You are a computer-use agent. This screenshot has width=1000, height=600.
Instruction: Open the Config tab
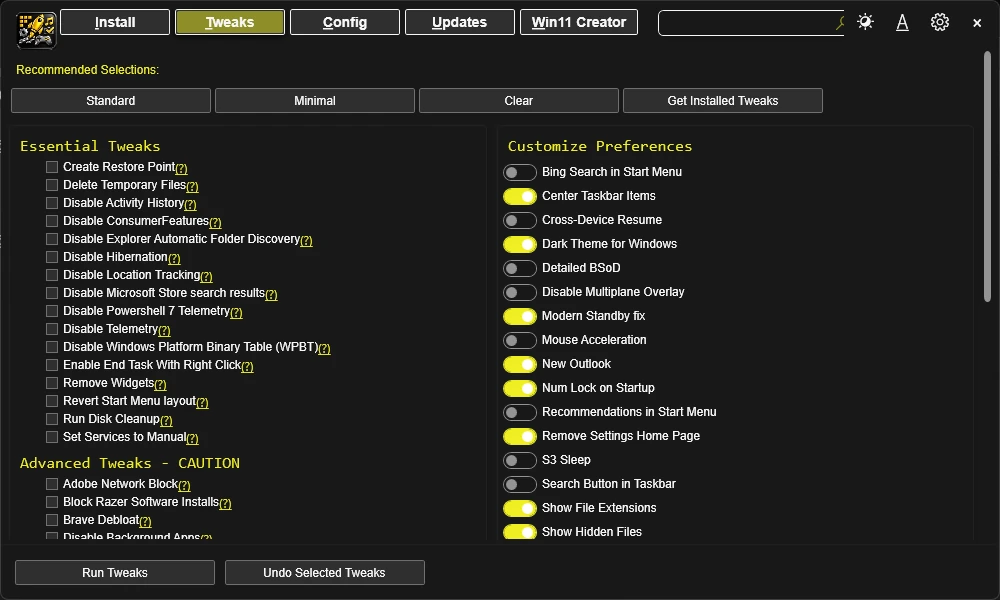[x=344, y=22]
